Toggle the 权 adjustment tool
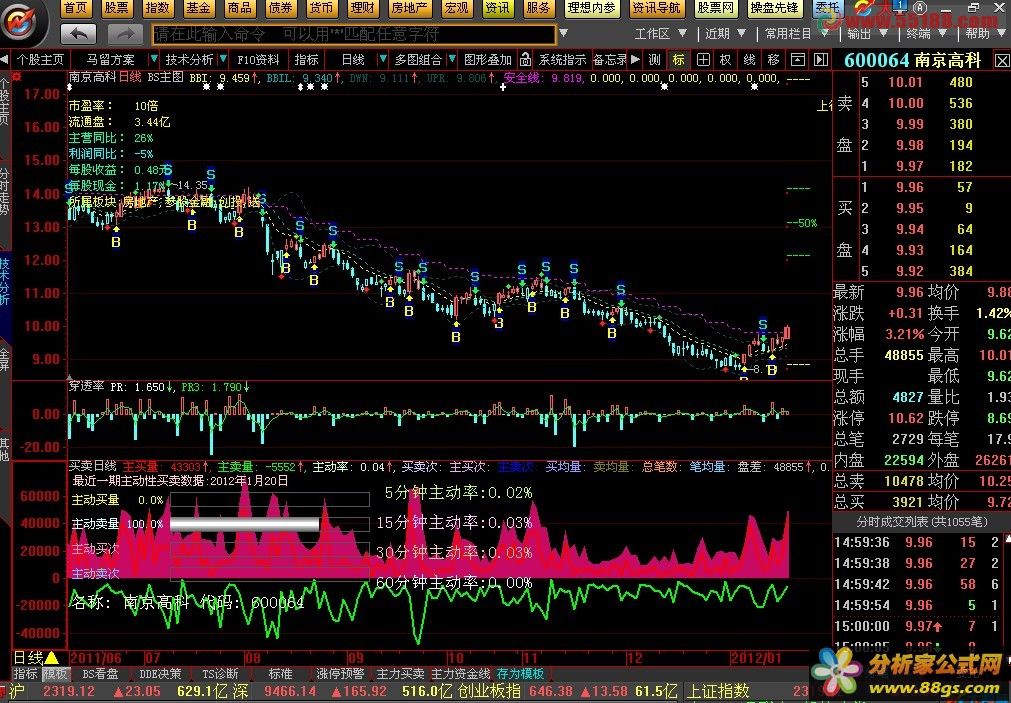 [x=726, y=60]
